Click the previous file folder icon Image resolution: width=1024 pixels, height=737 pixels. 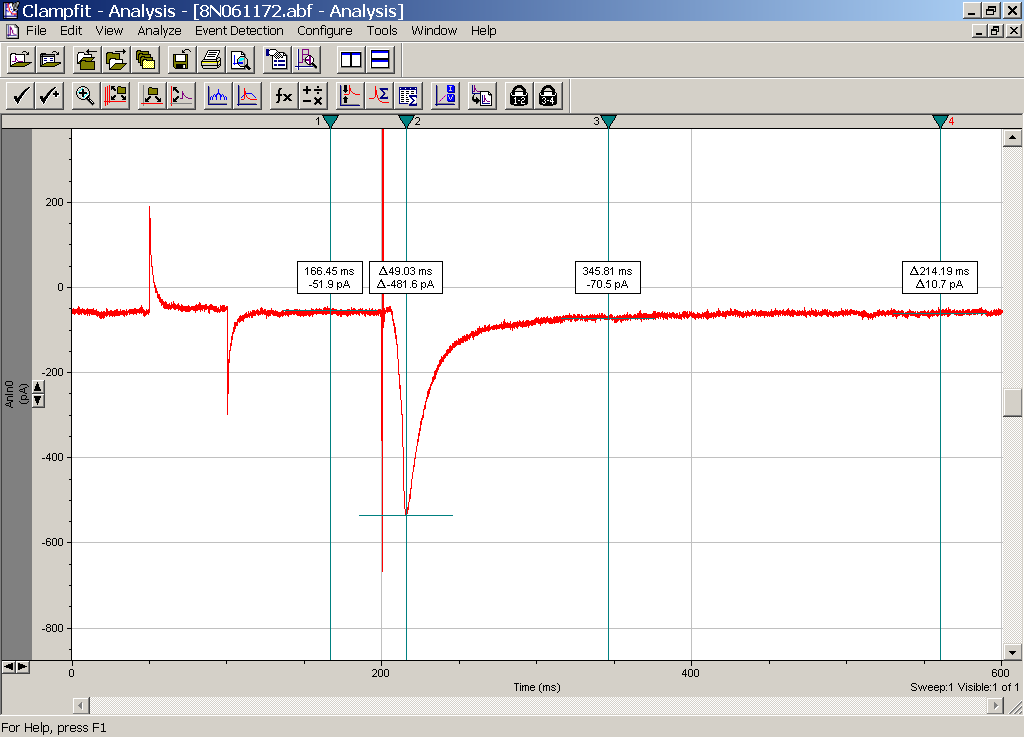[x=86, y=60]
